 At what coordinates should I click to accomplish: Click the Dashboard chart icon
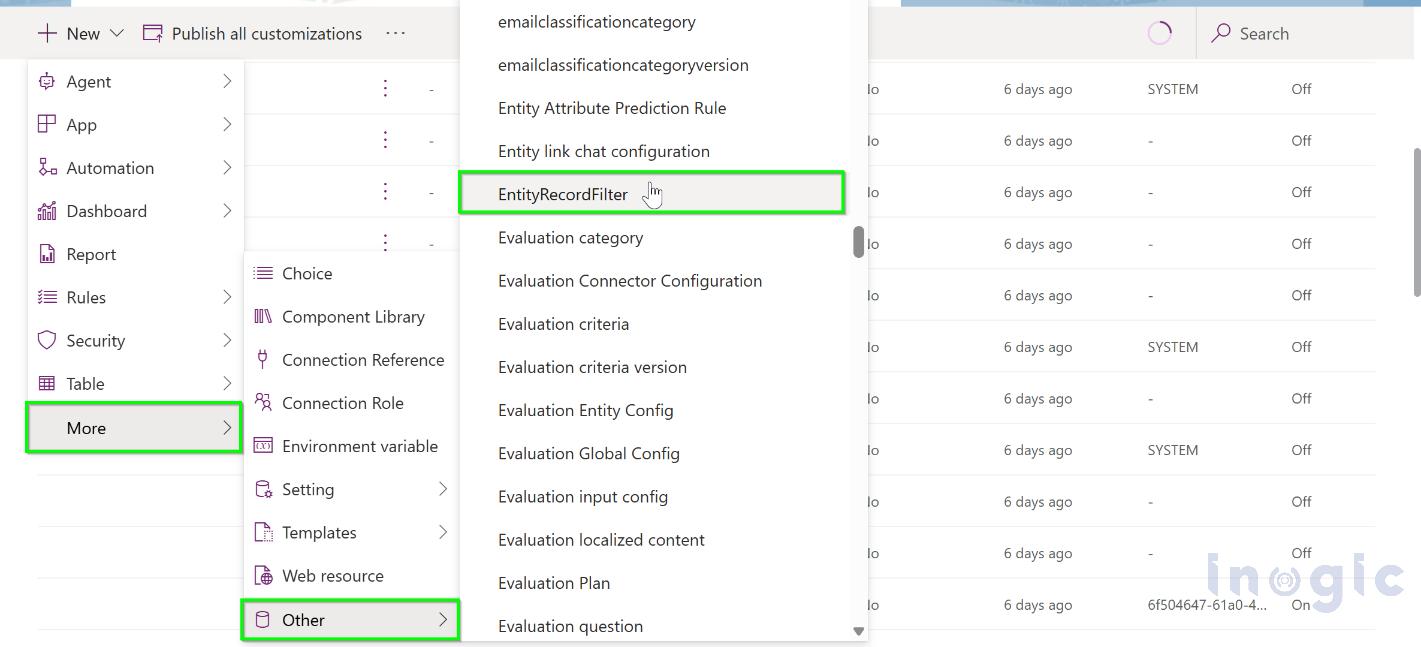click(47, 211)
